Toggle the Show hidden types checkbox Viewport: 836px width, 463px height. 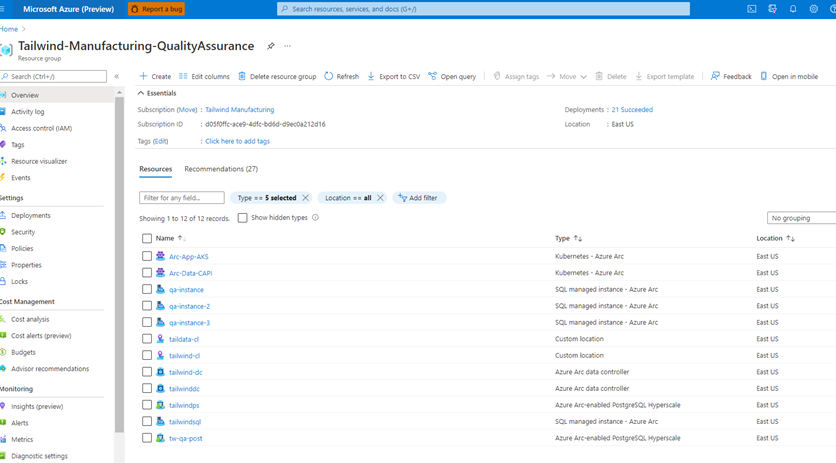(243, 218)
